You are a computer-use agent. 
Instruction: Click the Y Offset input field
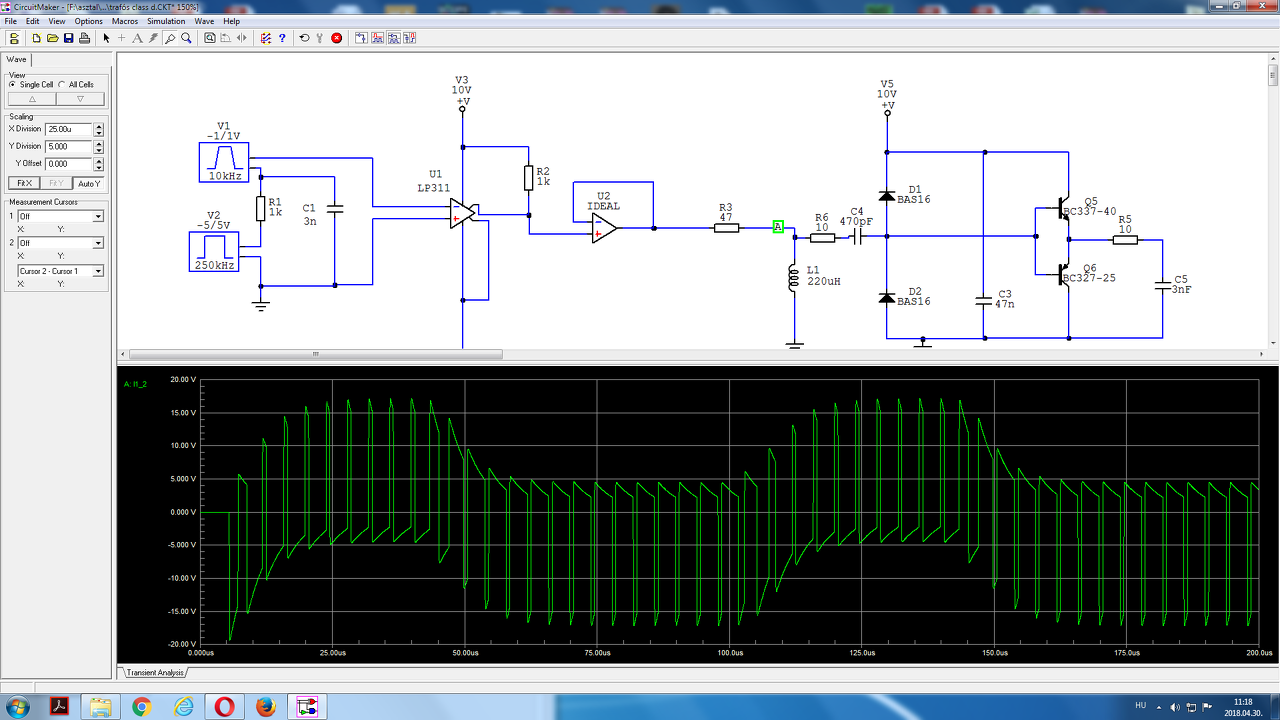pyautogui.click(x=69, y=164)
